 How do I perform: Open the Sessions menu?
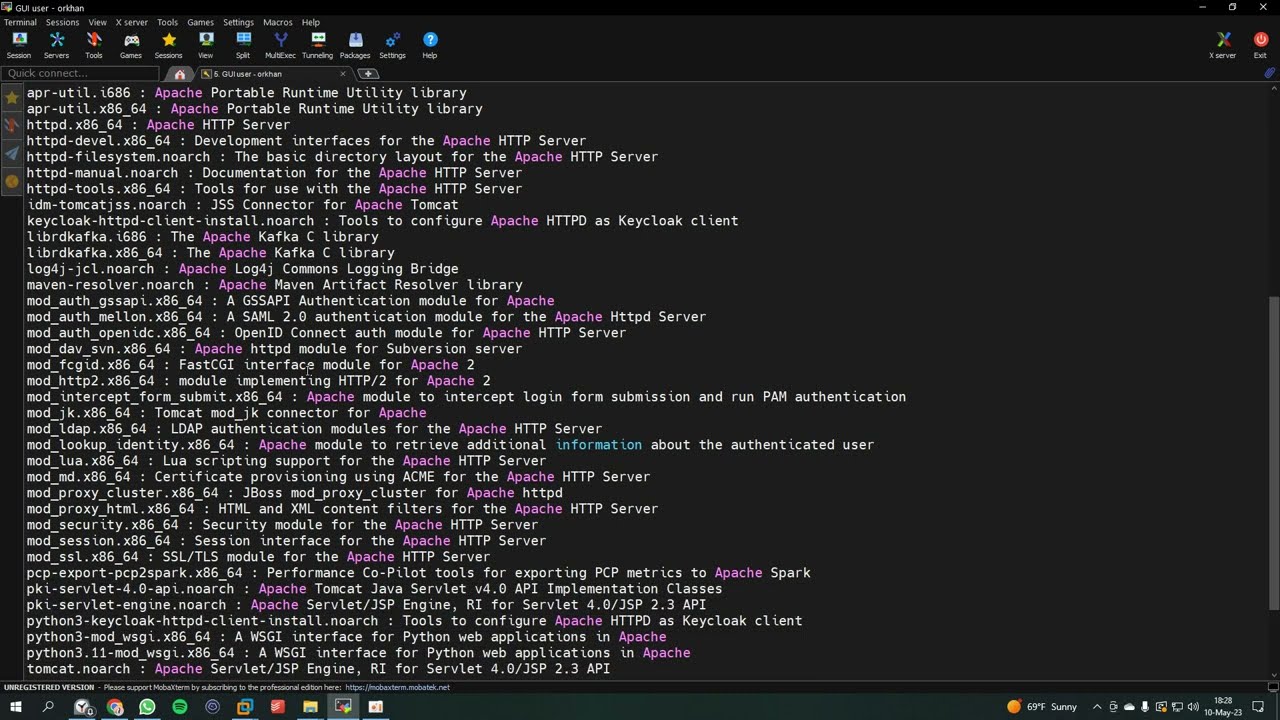pos(62,22)
